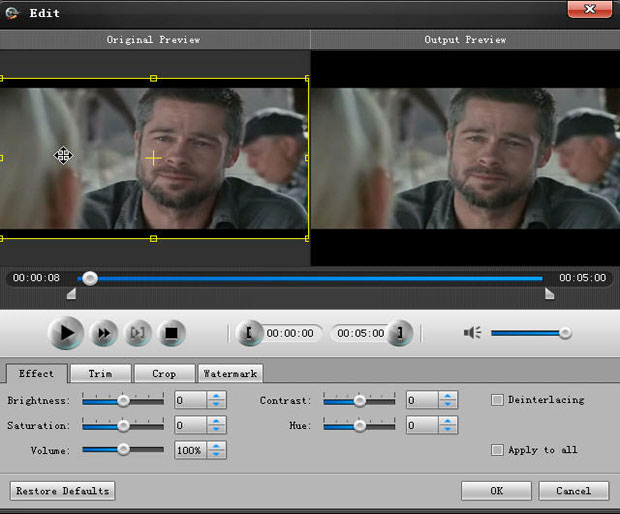The image size is (620, 514).
Task: Click the play selection bracket button
Action: [x=138, y=333]
